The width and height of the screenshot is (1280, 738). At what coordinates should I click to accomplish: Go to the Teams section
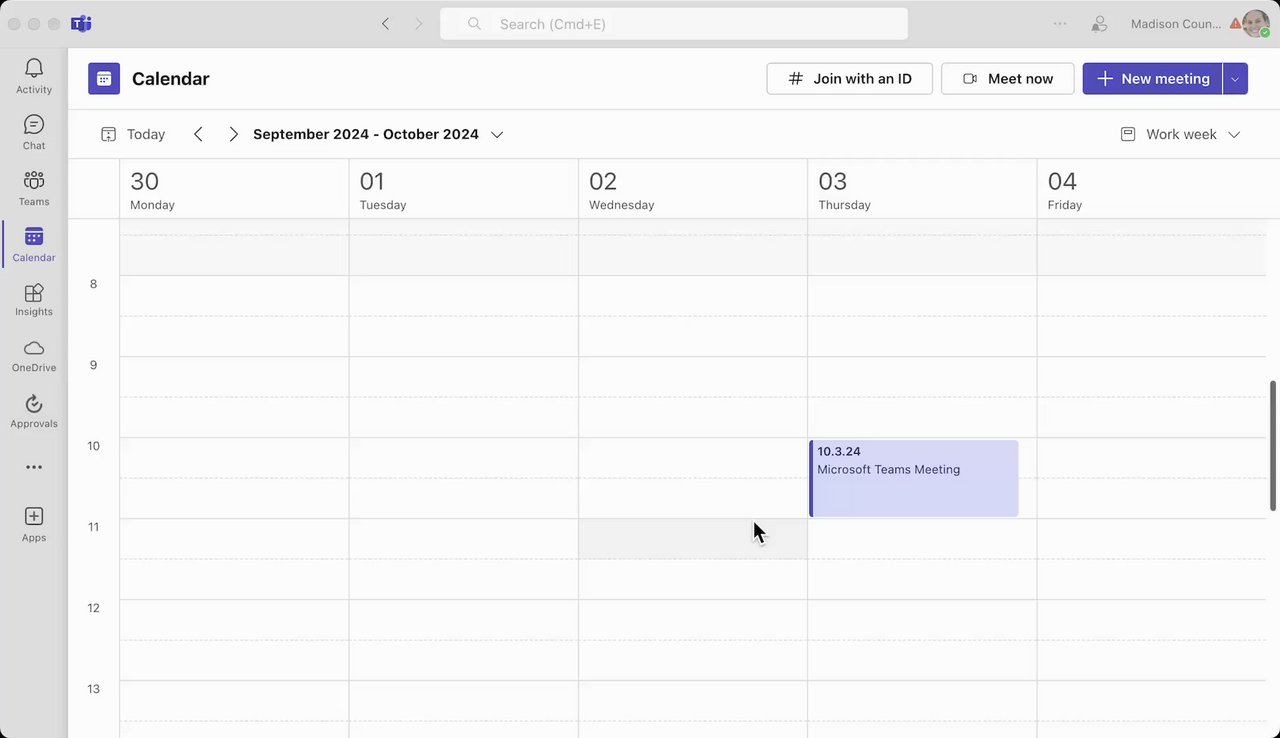coord(34,187)
